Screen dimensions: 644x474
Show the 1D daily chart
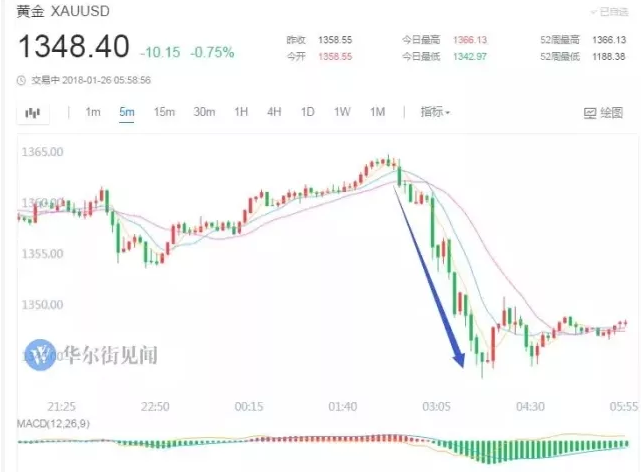tap(308, 112)
